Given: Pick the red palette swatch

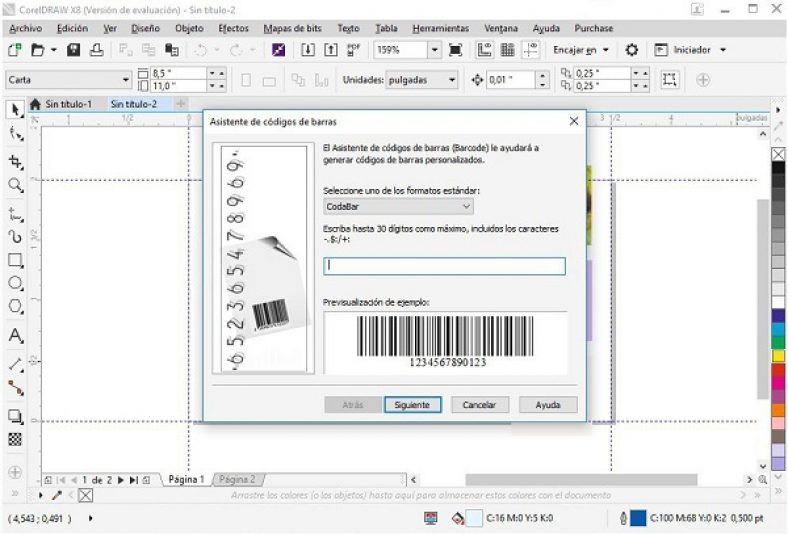Looking at the screenshot, I should (778, 369).
